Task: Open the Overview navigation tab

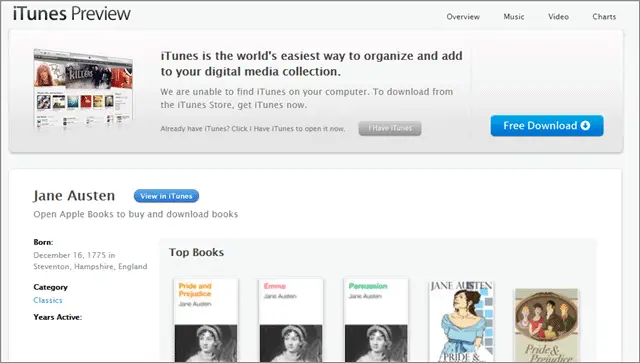Action: (463, 17)
